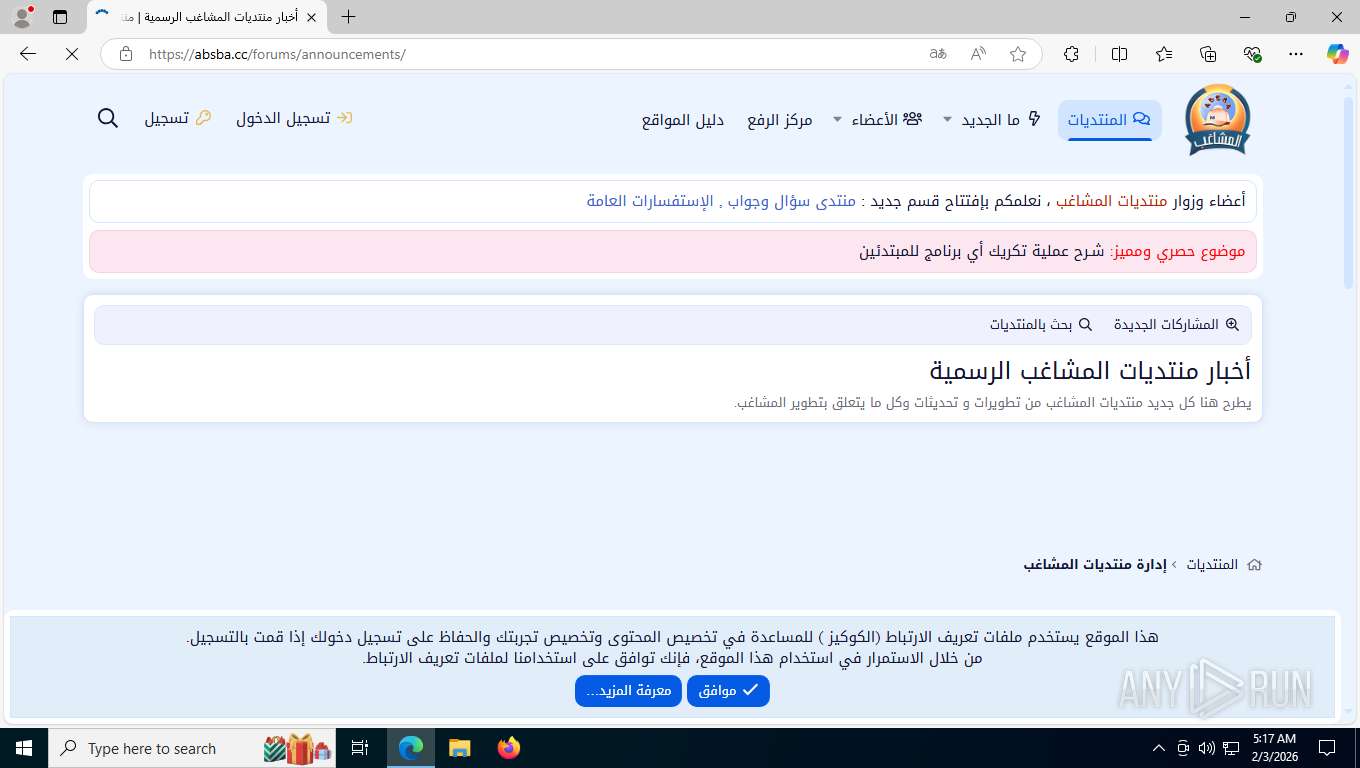Open the volume speaker tray icon
The image size is (1360, 768).
coord(1207,748)
